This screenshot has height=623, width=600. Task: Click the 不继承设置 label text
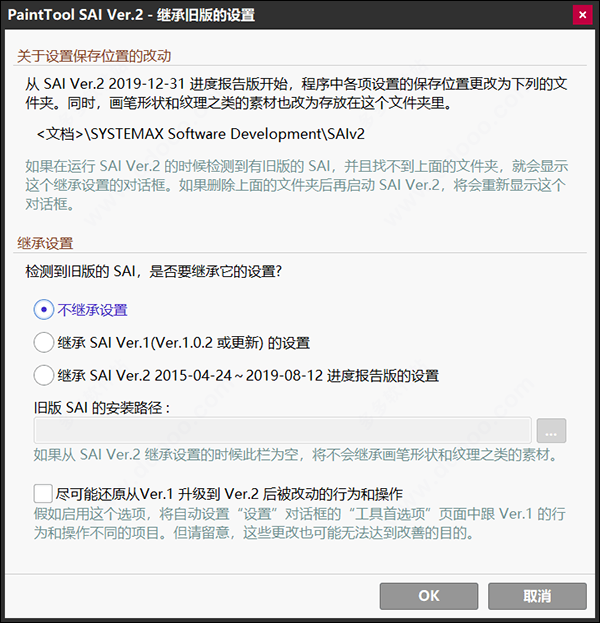pyautogui.click(x=92, y=310)
